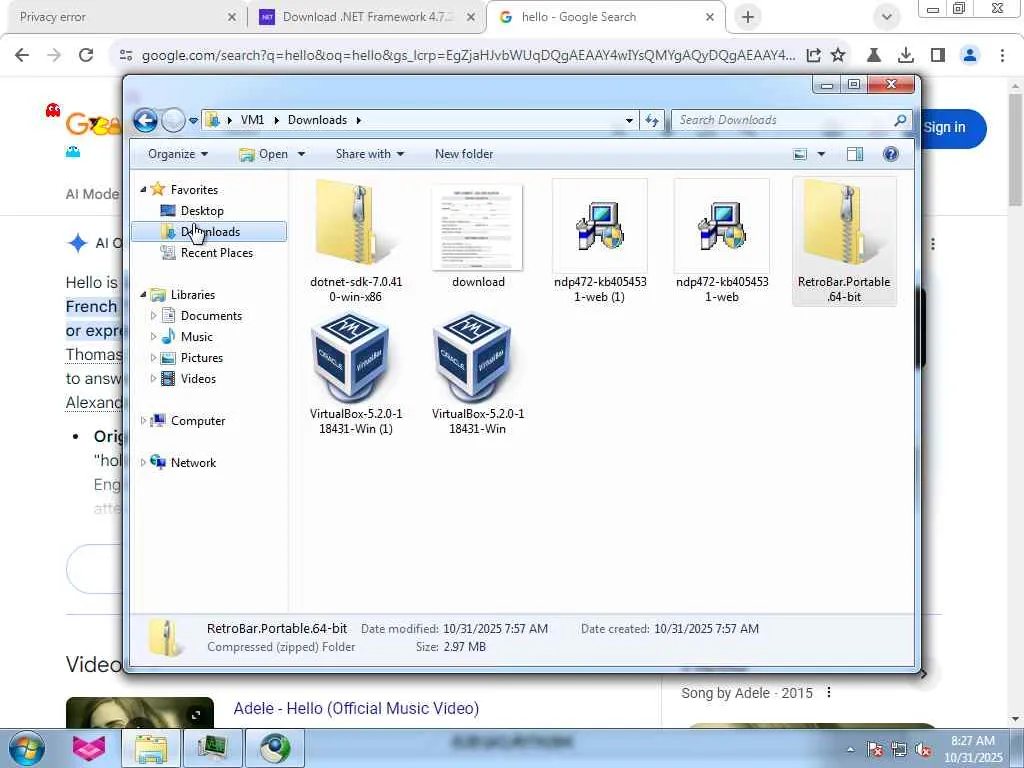Image resolution: width=1024 pixels, height=768 pixels.
Task: Open the tab search dropdown
Action: point(886,18)
